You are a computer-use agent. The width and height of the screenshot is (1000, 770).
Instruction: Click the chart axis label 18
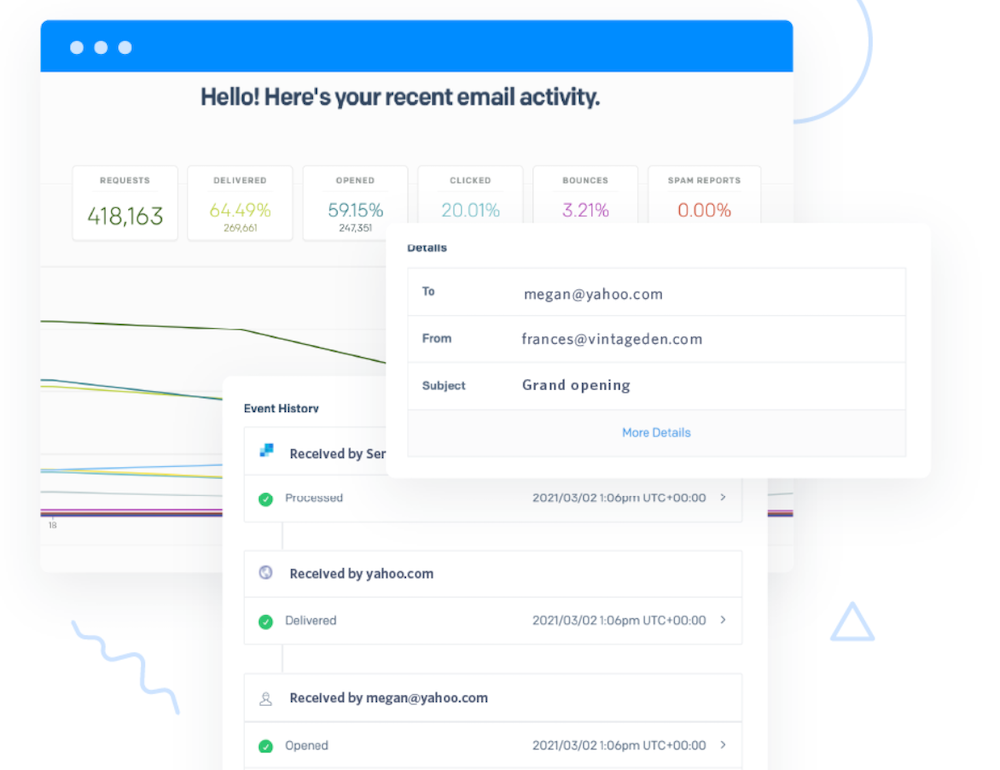[52, 526]
